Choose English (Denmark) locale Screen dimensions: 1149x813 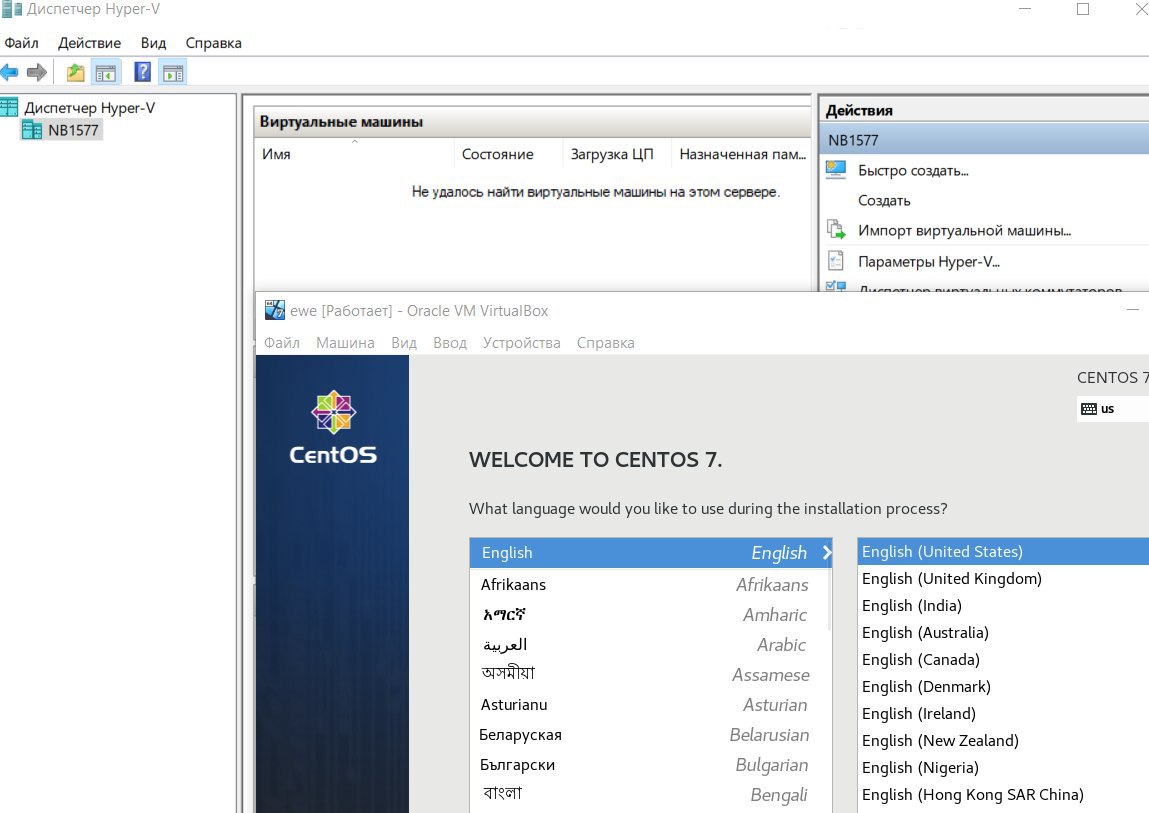[x=1003, y=687]
